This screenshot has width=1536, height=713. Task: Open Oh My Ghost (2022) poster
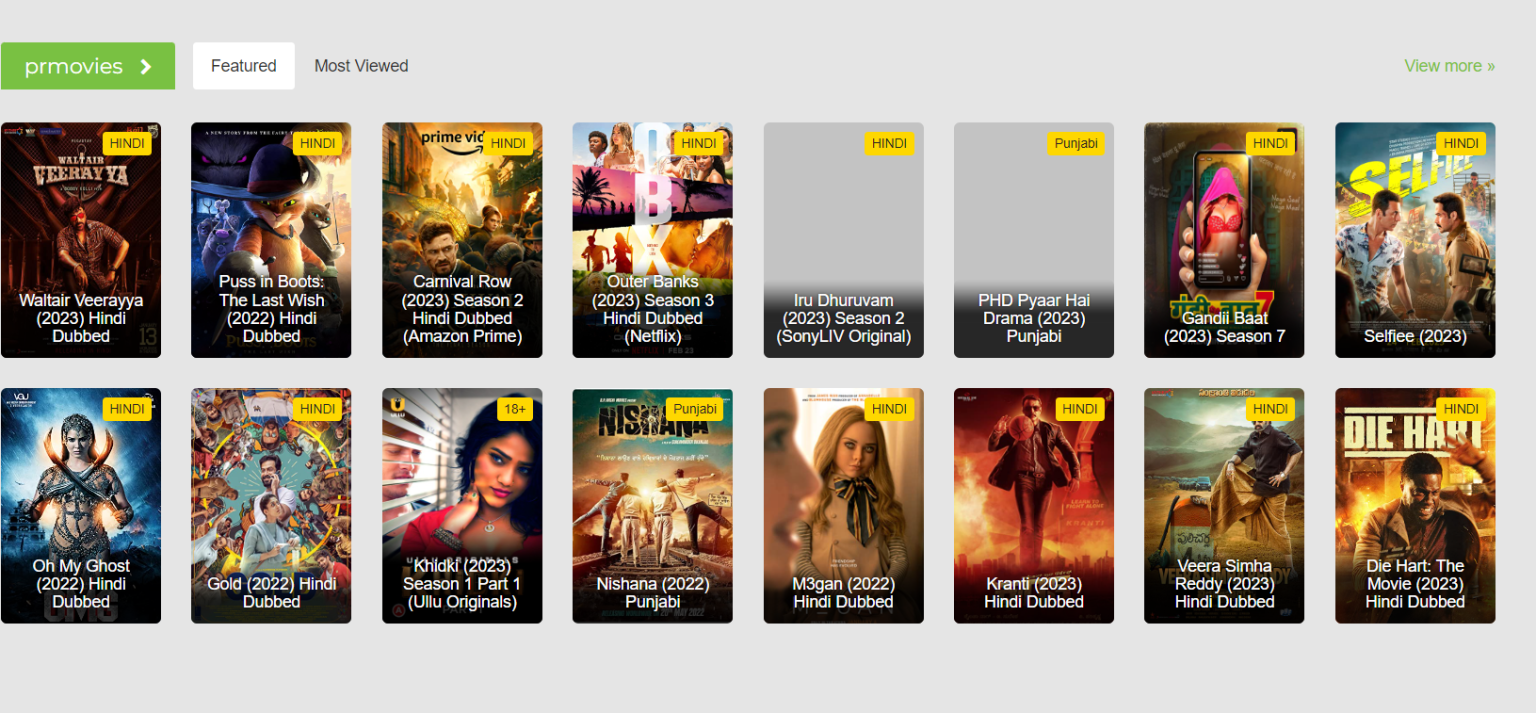(x=81, y=506)
